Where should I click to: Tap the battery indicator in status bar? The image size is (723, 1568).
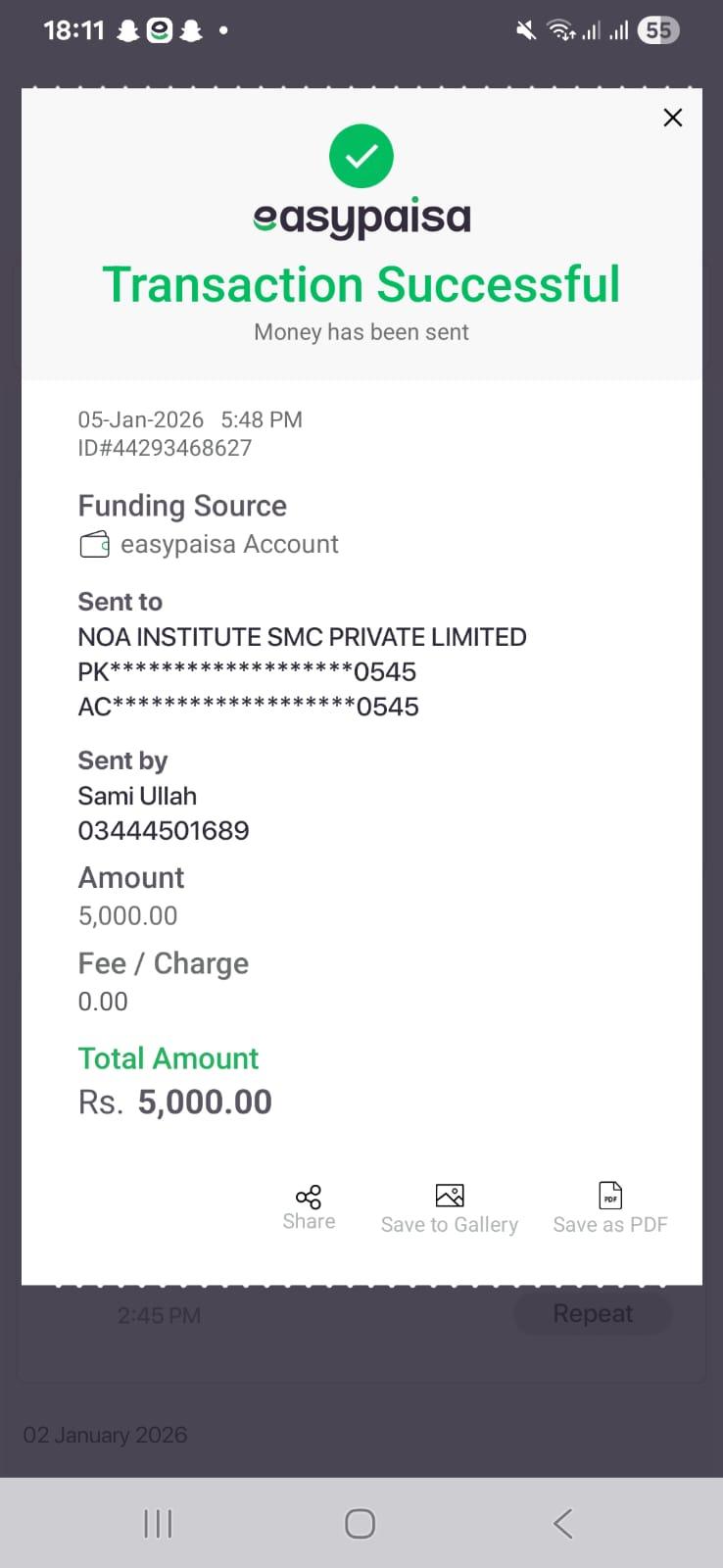657,31
